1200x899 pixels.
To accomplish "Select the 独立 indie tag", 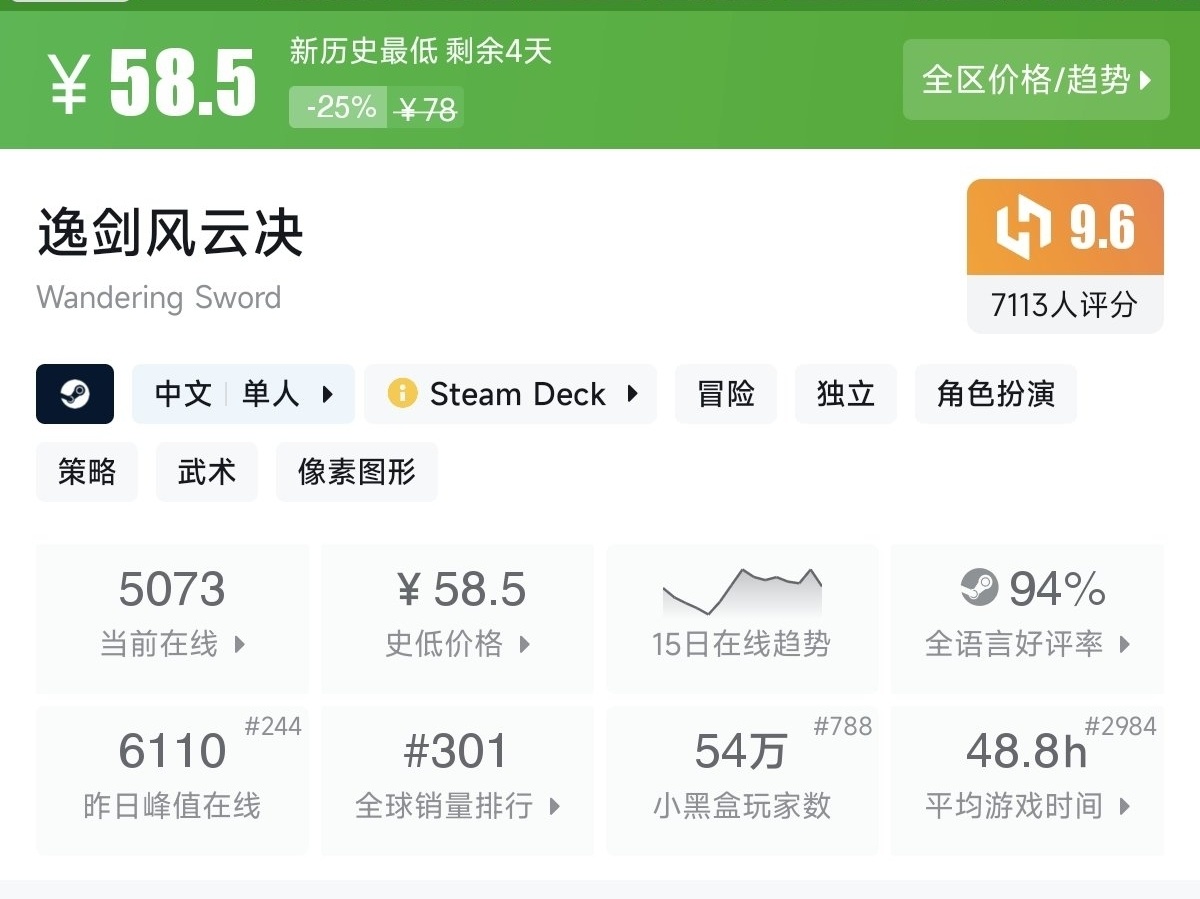I will tap(846, 394).
